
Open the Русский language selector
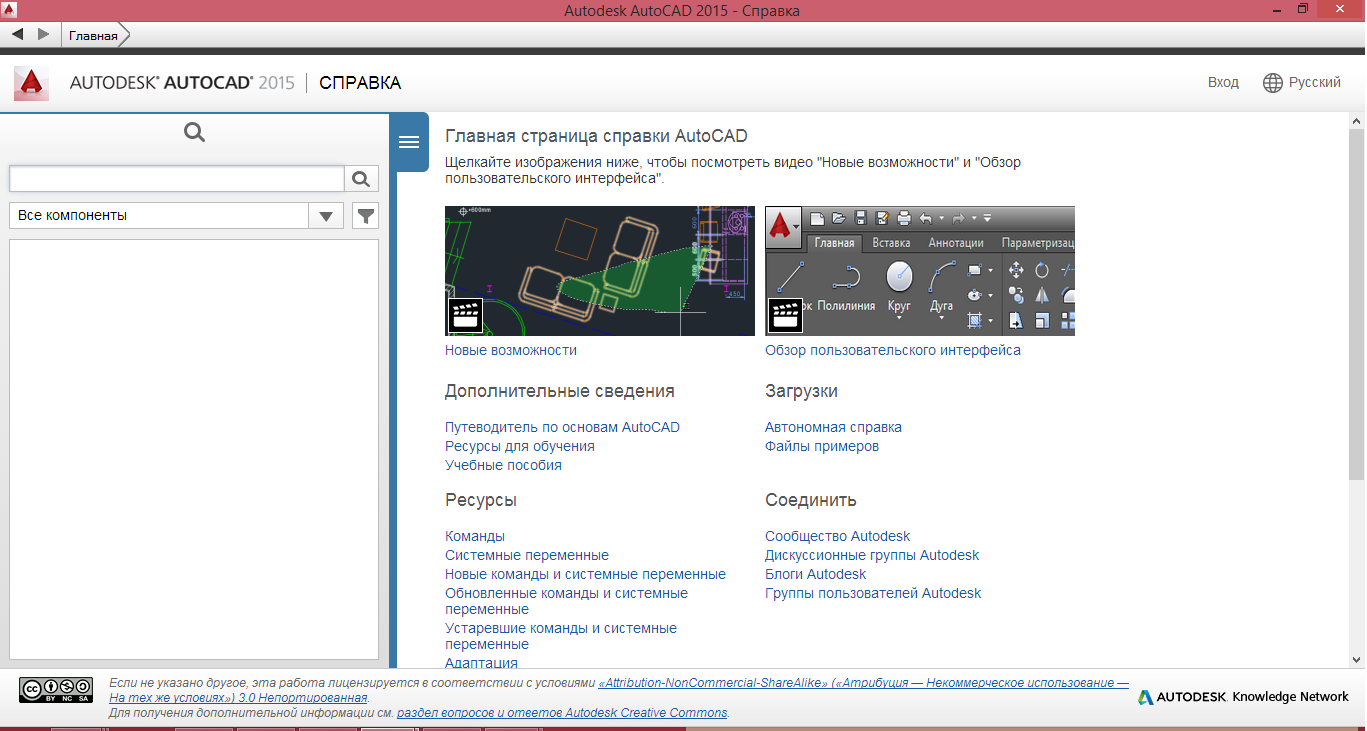[x=1314, y=82]
